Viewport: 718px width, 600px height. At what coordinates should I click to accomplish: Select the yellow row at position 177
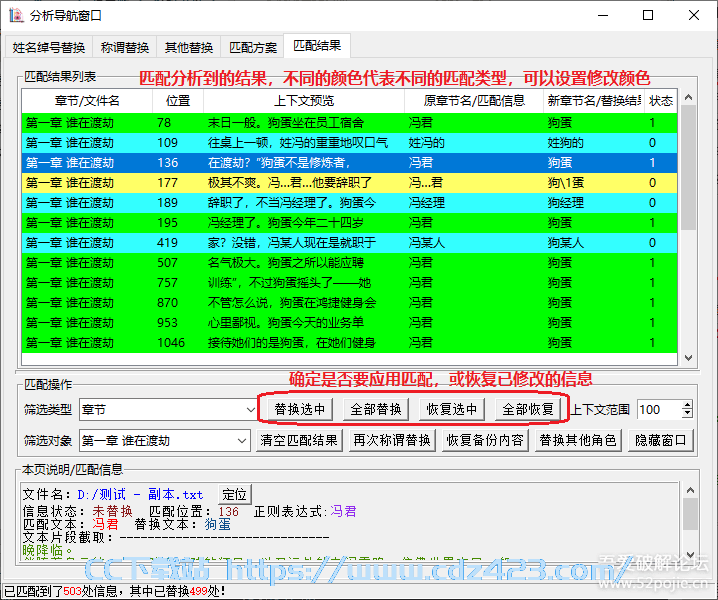click(x=349, y=183)
